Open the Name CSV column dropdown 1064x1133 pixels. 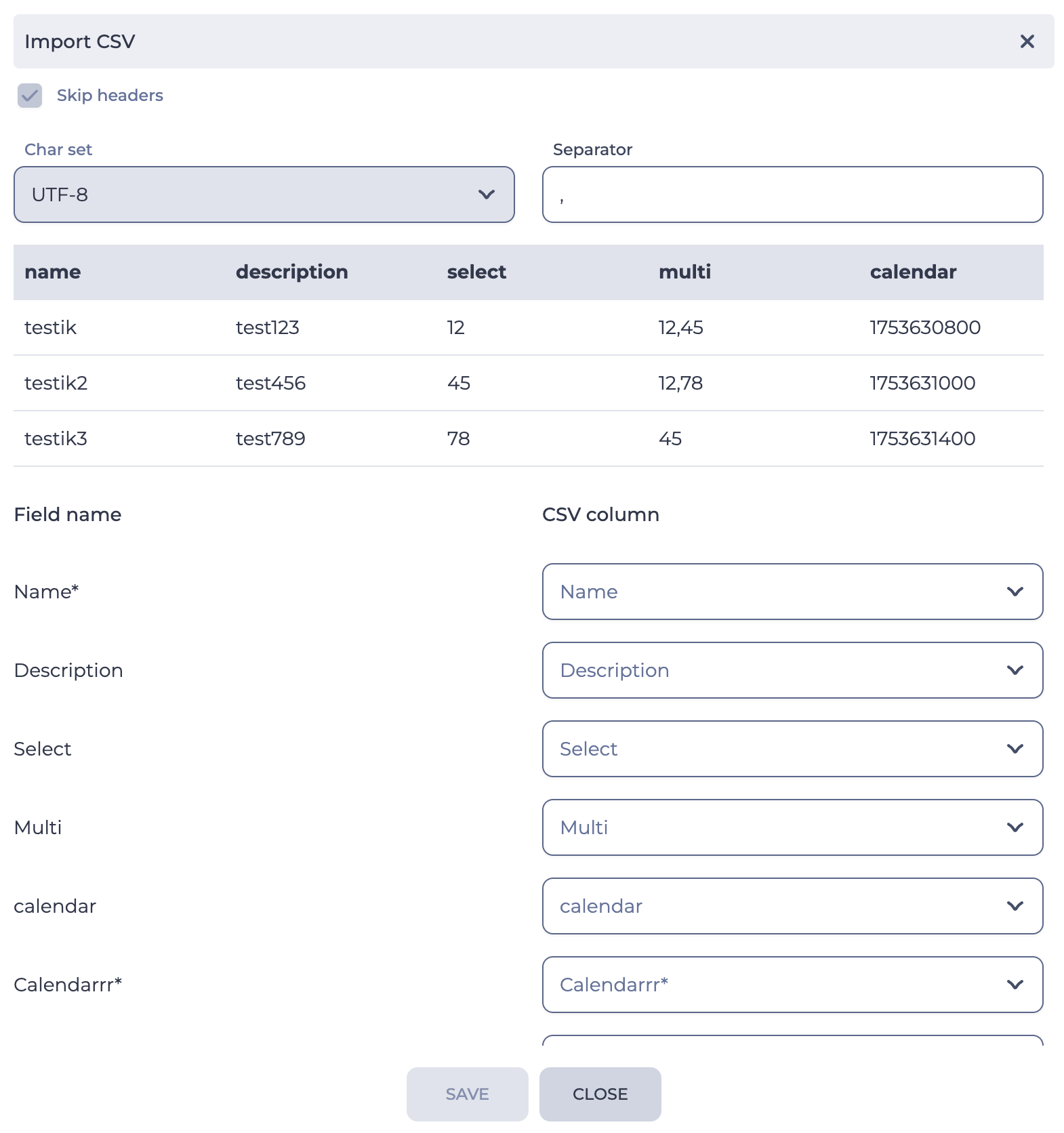point(793,592)
